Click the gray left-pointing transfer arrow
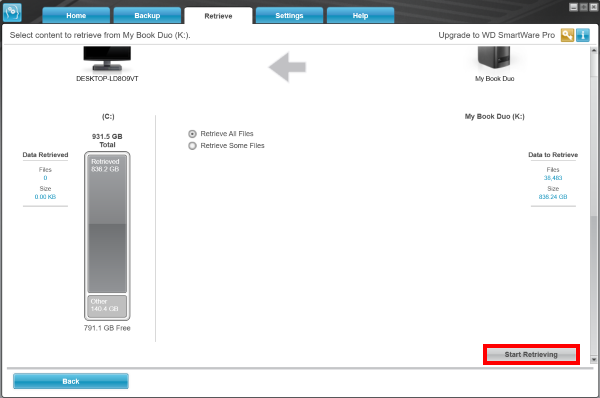Viewport: 600px width, 398px height. pyautogui.click(x=287, y=67)
